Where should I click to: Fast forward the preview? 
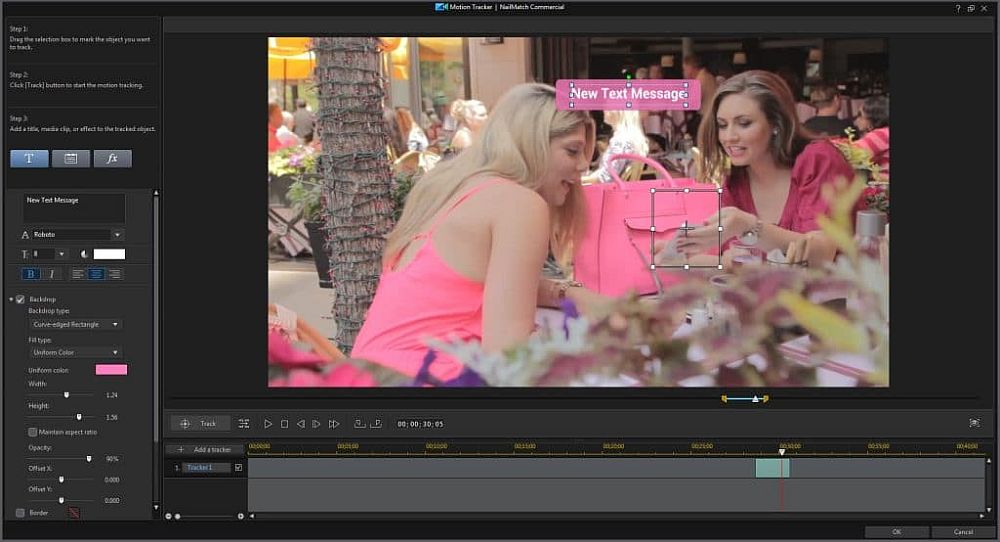(x=334, y=424)
